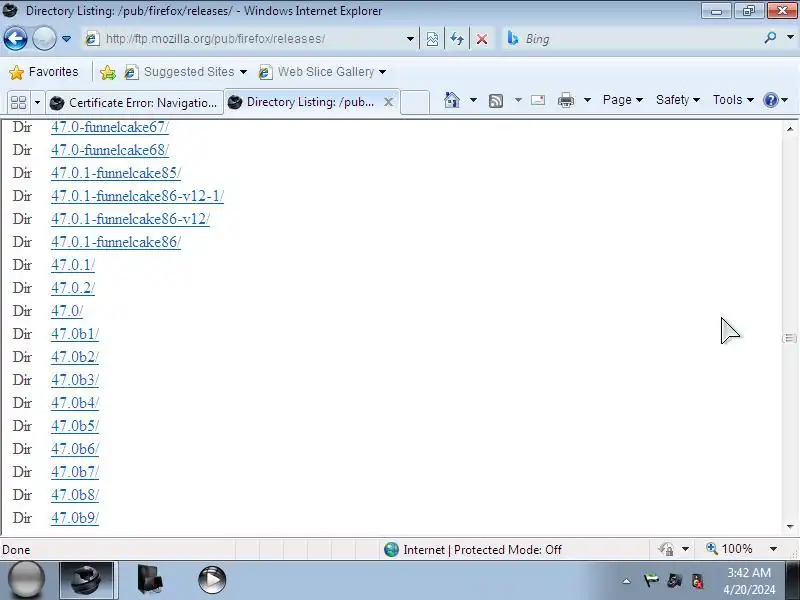Open the 47.0-funnelcake67/ directory link
This screenshot has width=800, height=600.
tap(110, 127)
